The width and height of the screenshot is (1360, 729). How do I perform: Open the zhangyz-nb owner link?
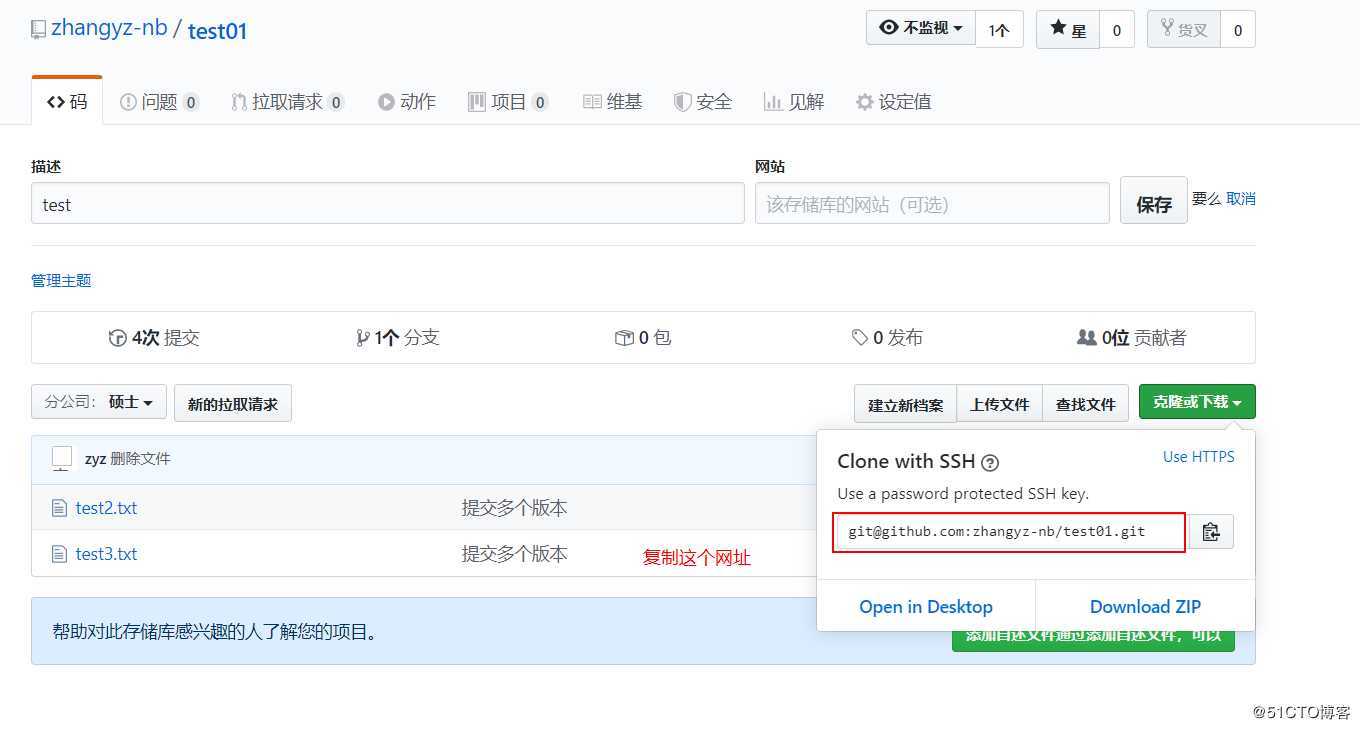pyautogui.click(x=109, y=28)
